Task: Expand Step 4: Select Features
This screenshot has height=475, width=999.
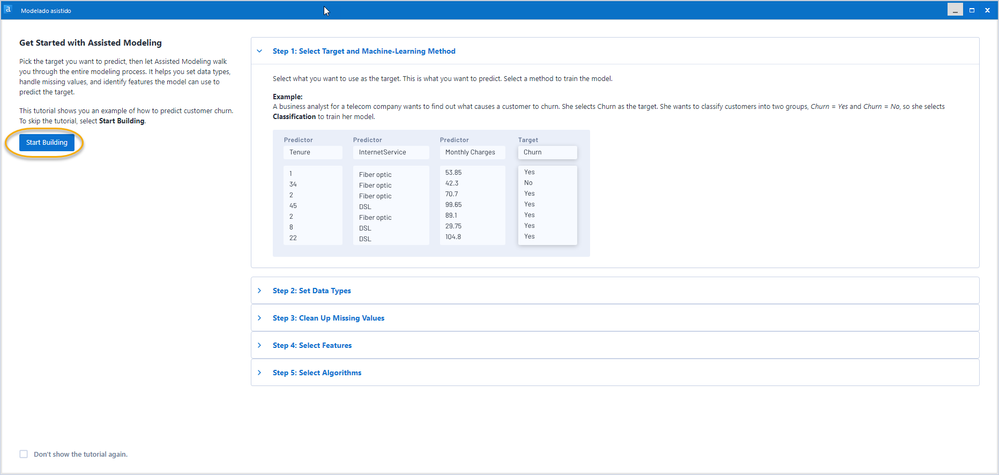Action: pyautogui.click(x=615, y=345)
